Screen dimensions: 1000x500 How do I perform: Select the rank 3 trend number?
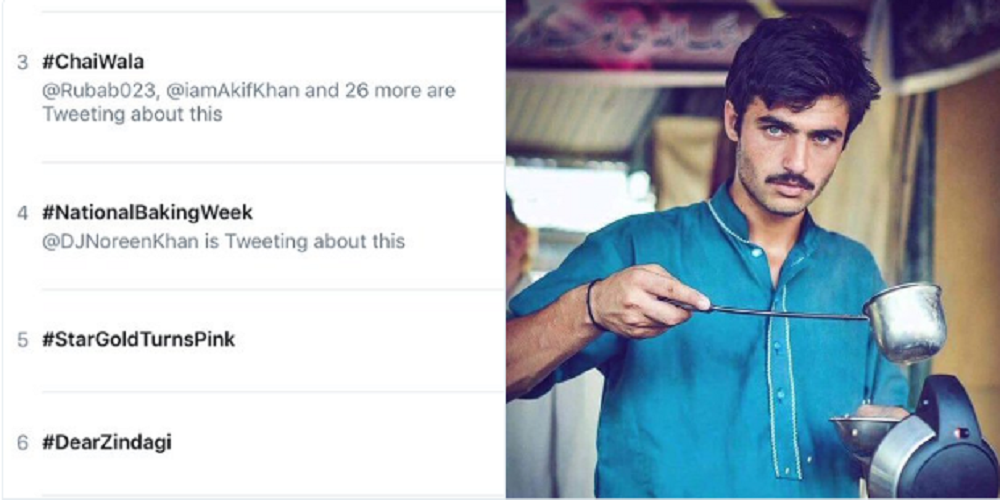(x=23, y=62)
